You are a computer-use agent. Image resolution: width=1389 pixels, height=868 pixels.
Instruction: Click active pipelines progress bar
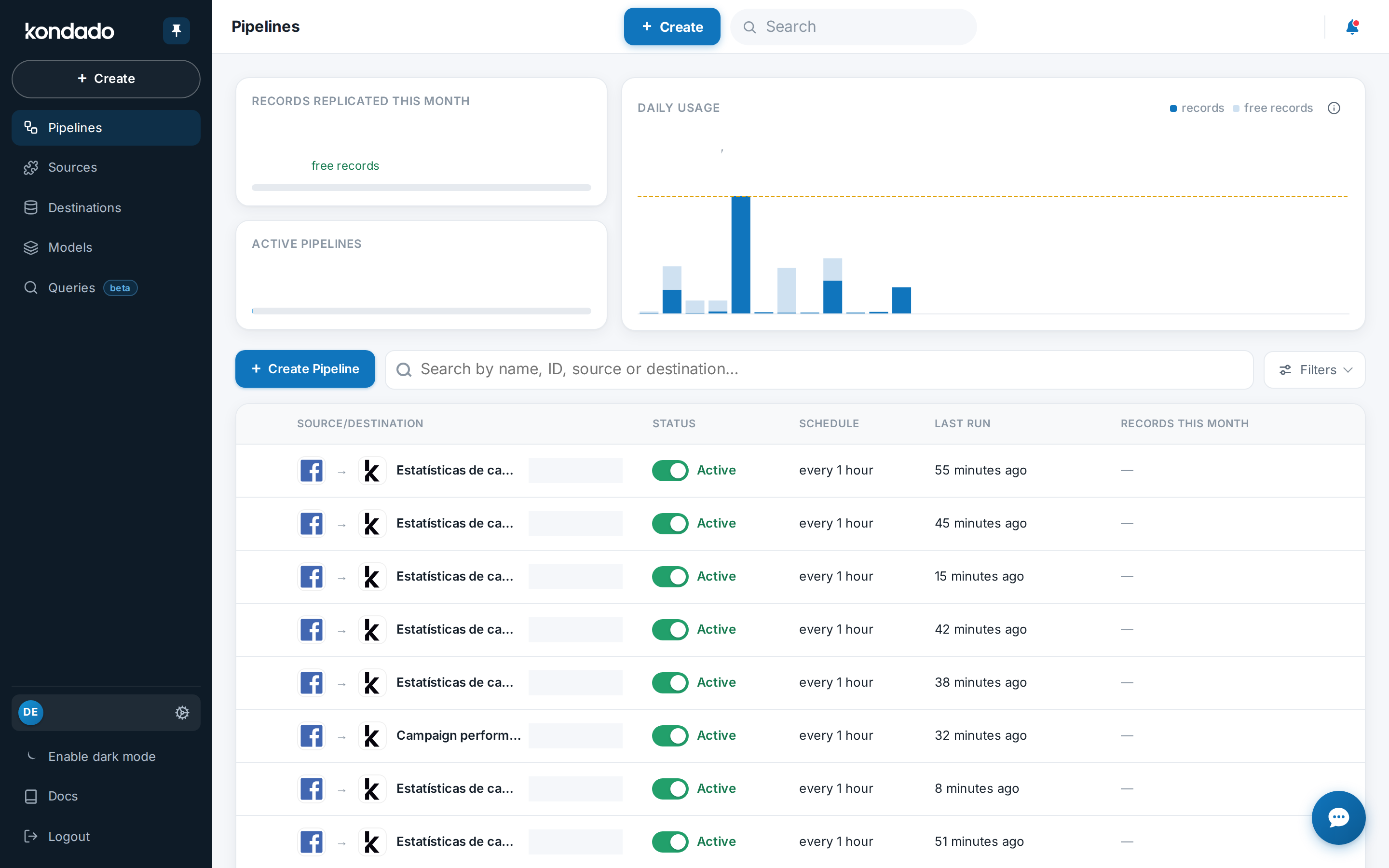pos(422,311)
